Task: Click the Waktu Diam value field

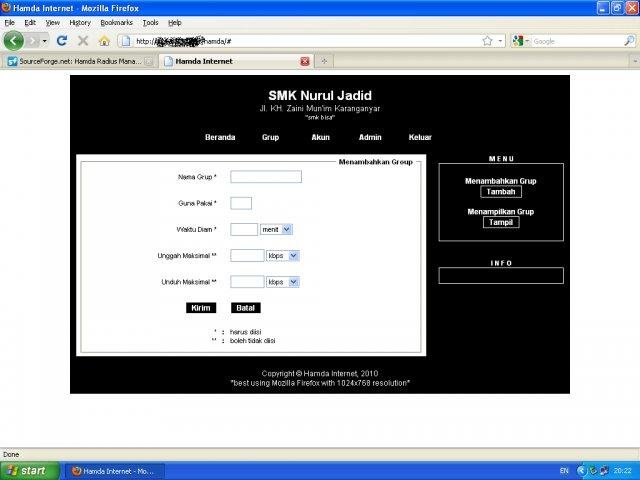Action: [244, 229]
